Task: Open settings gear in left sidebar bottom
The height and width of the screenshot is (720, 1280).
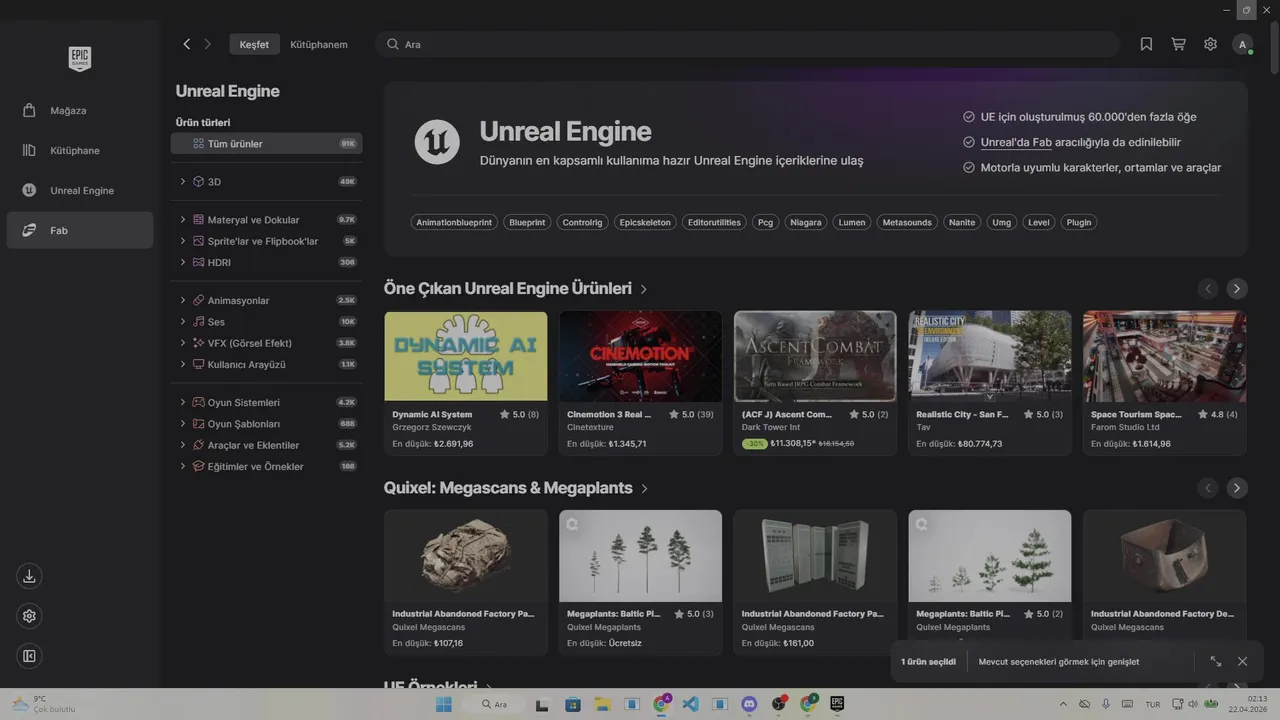Action: coord(30,616)
